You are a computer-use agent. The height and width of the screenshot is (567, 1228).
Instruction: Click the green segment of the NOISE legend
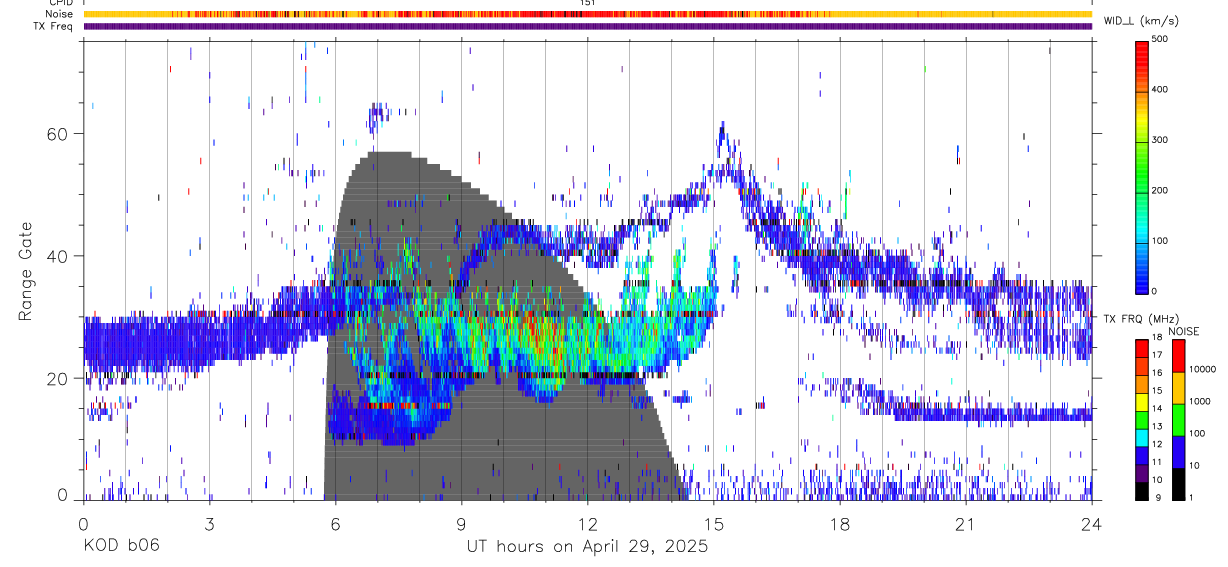(1178, 420)
